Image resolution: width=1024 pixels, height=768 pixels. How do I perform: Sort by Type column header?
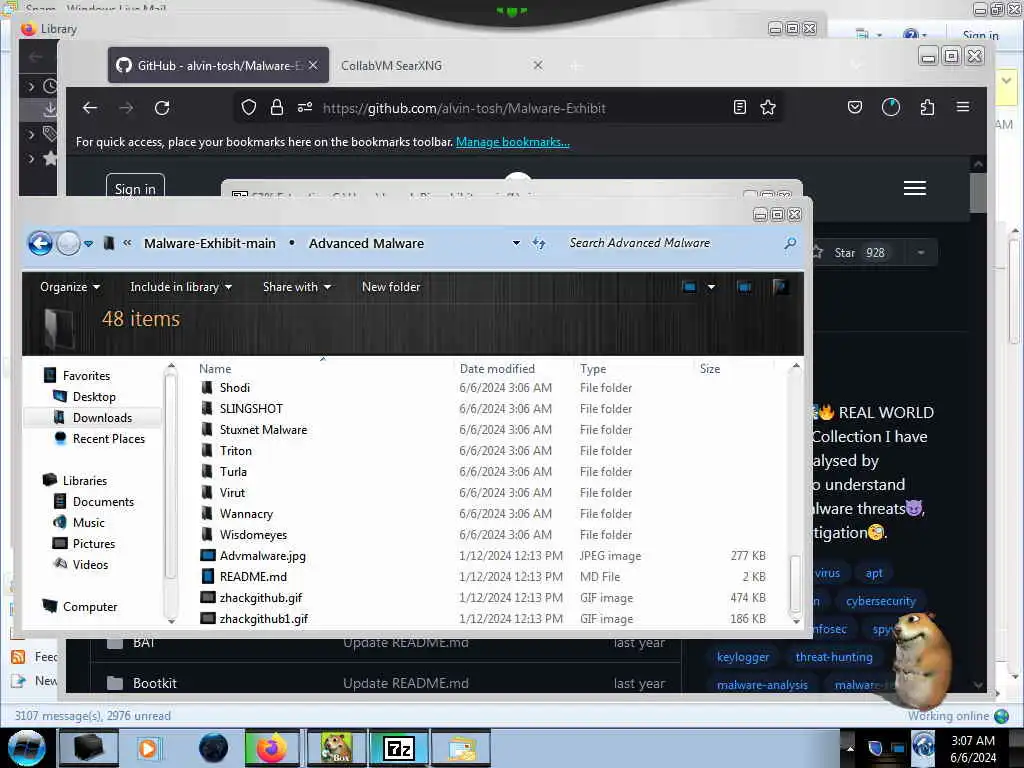593,369
